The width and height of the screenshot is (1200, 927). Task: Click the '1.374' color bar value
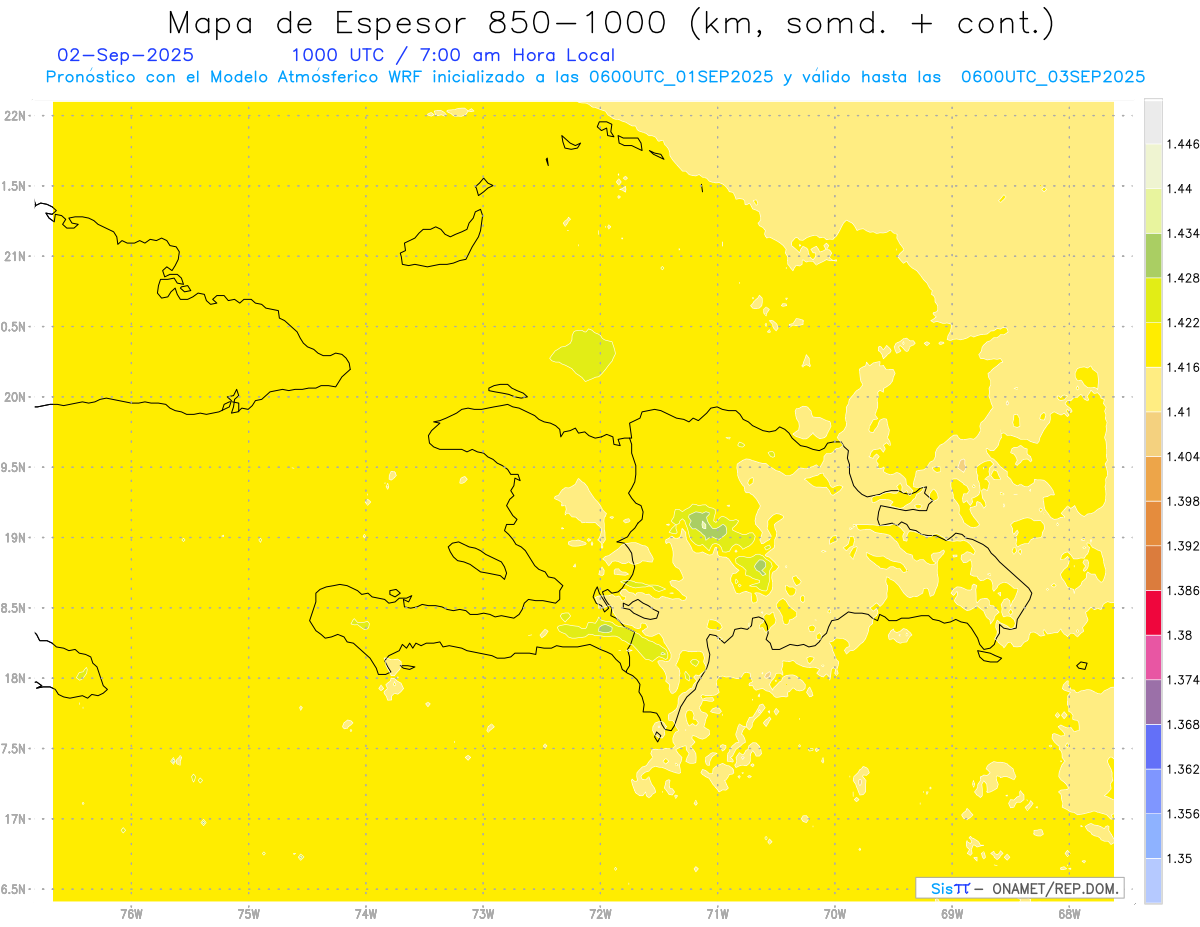click(1183, 680)
